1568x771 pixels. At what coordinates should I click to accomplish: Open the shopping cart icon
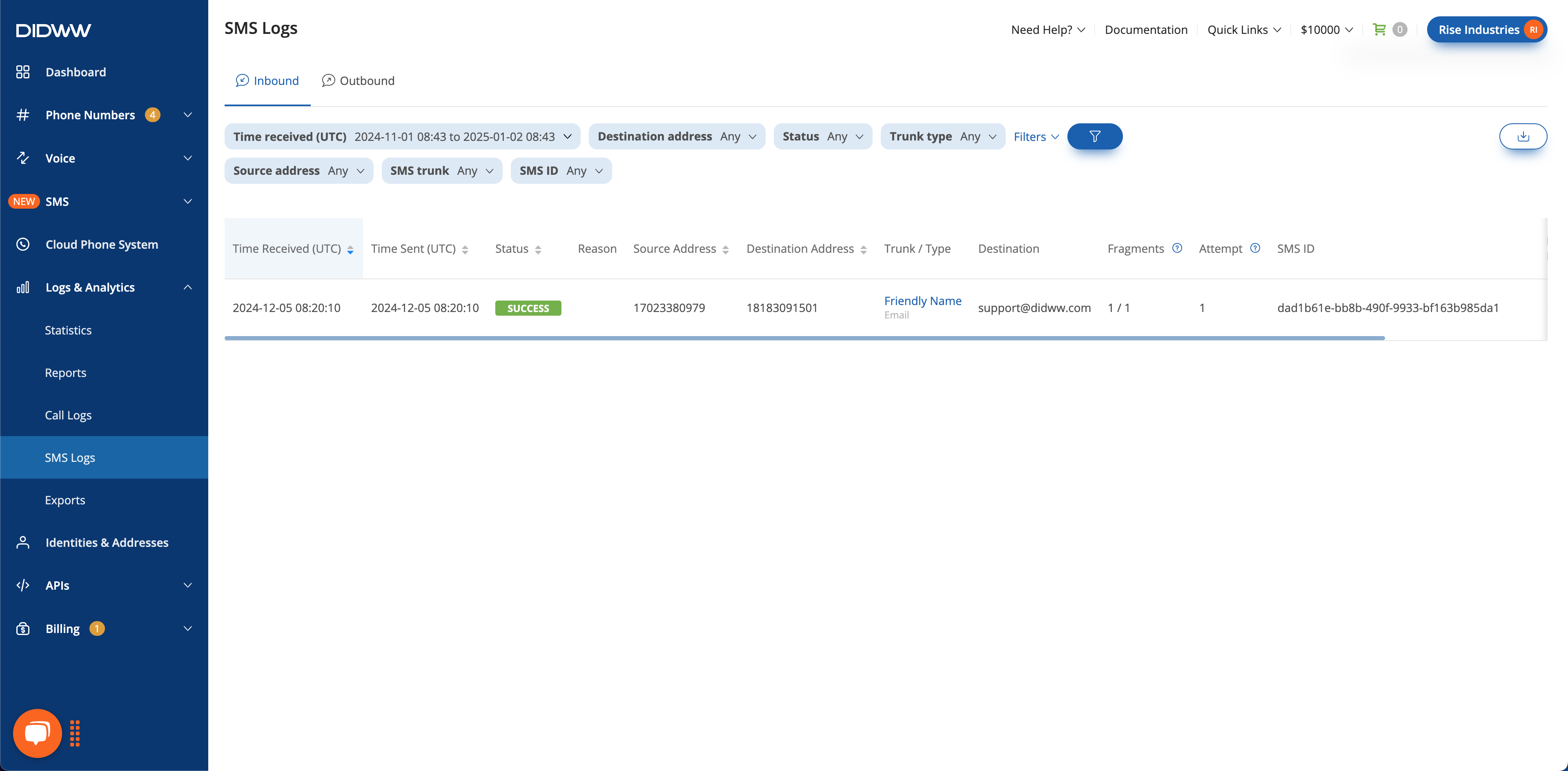(1379, 29)
